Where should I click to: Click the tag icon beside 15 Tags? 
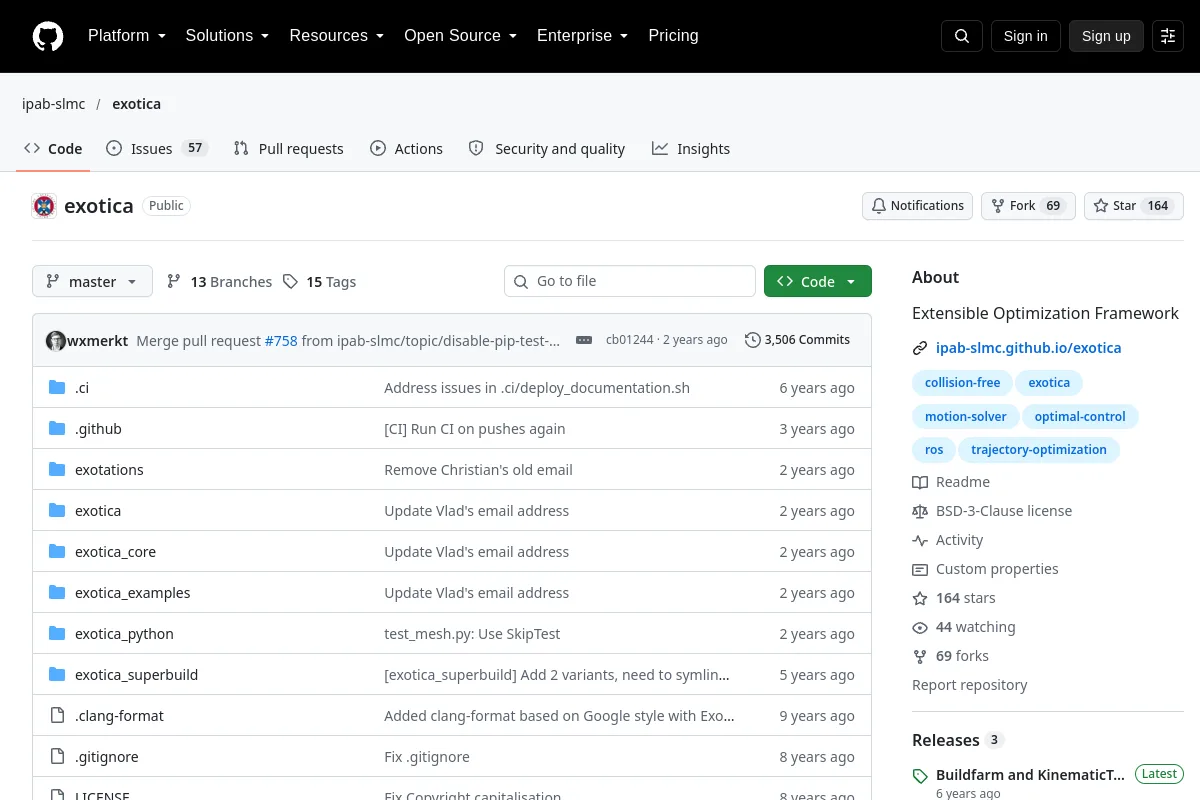tap(290, 282)
